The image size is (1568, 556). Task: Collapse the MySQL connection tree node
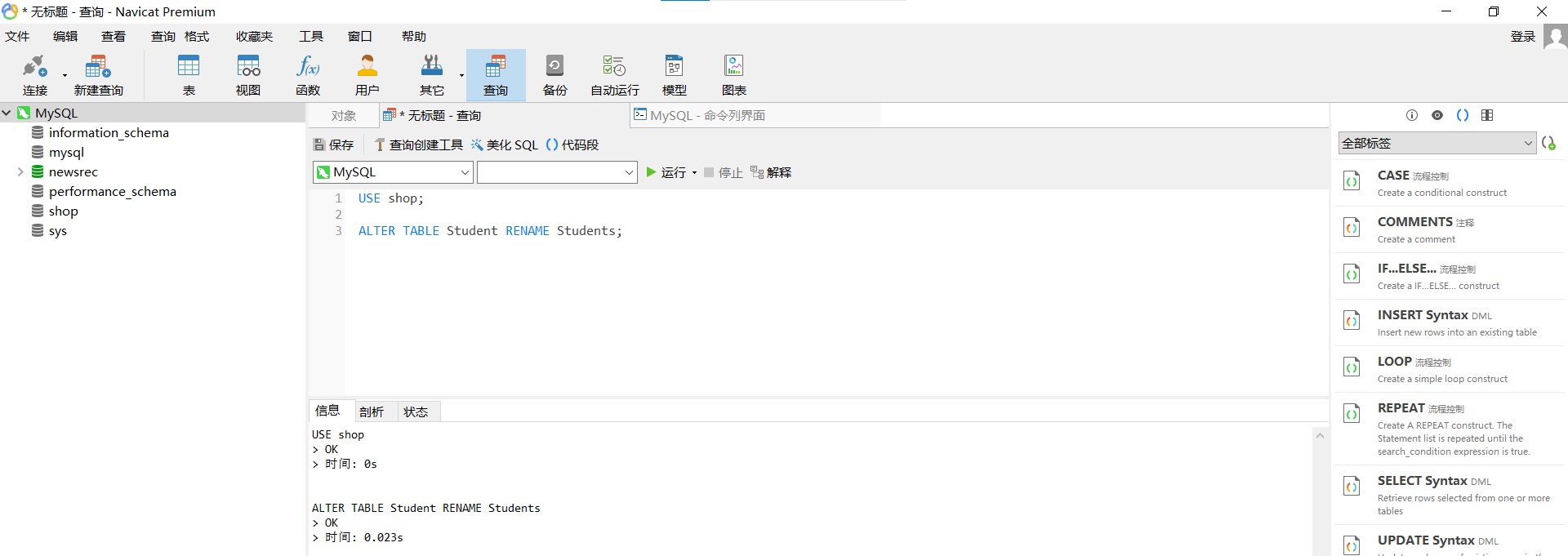[7, 113]
